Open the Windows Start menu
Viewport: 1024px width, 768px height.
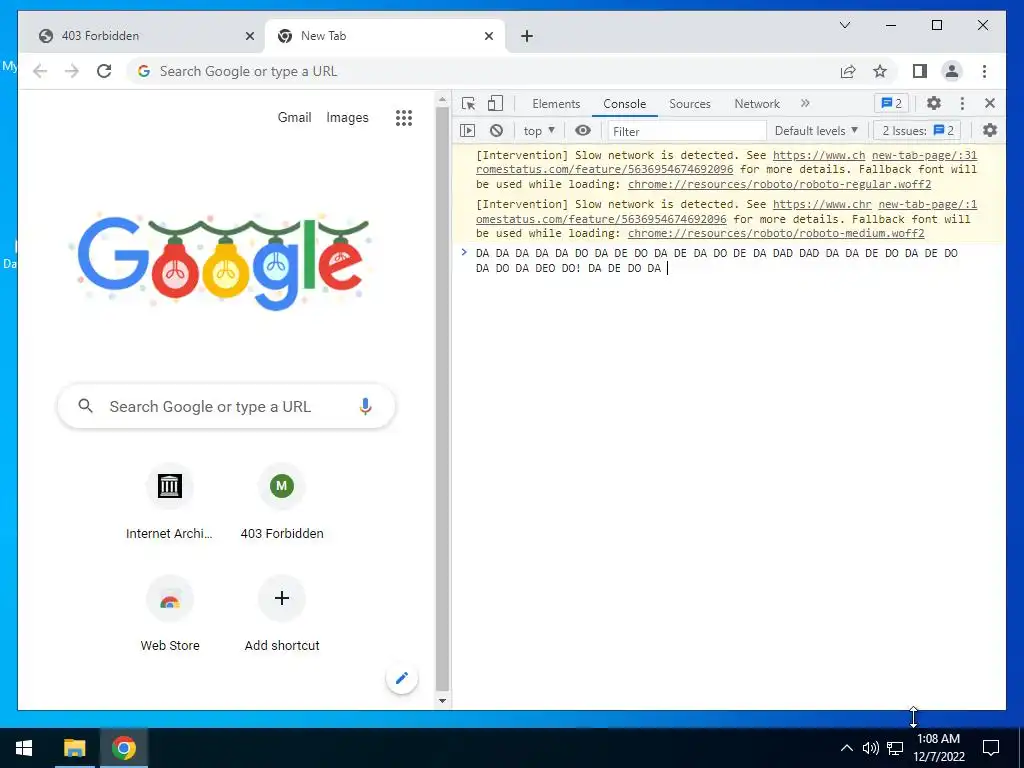[x=24, y=748]
